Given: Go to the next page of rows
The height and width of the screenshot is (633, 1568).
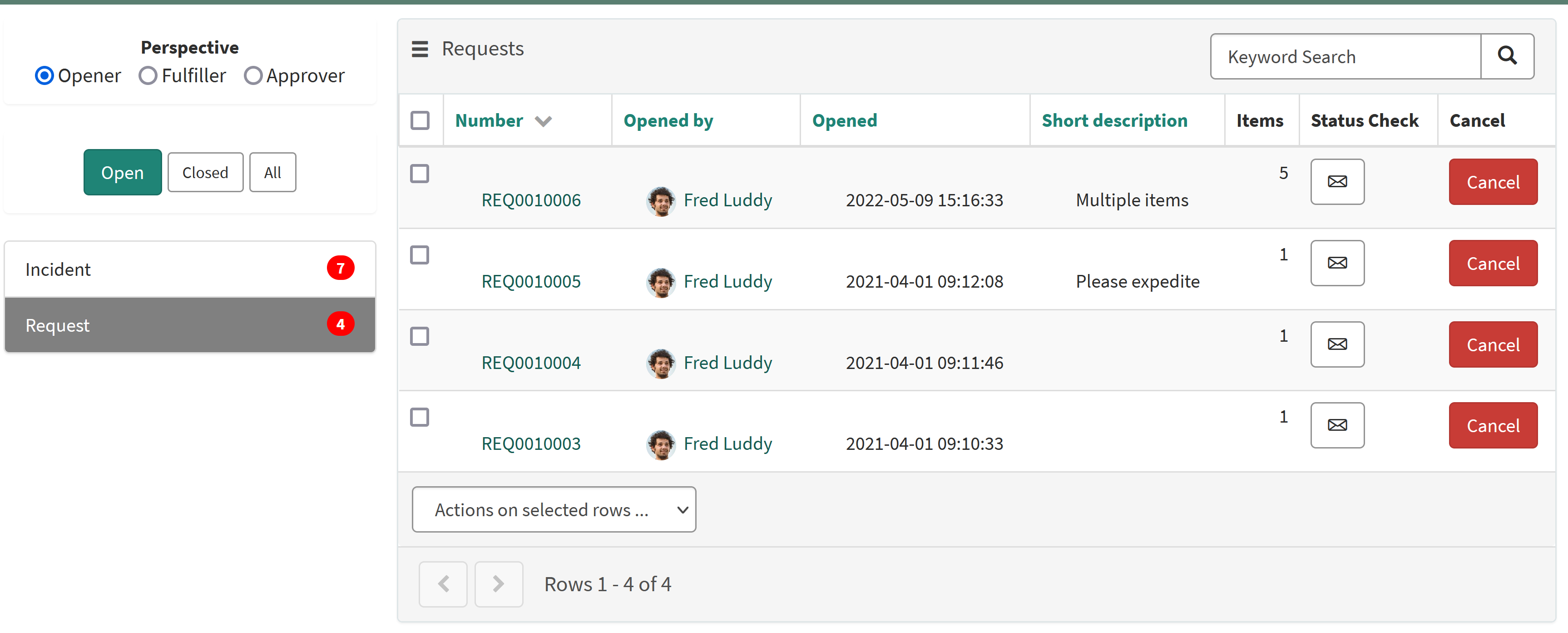Looking at the screenshot, I should [x=499, y=583].
